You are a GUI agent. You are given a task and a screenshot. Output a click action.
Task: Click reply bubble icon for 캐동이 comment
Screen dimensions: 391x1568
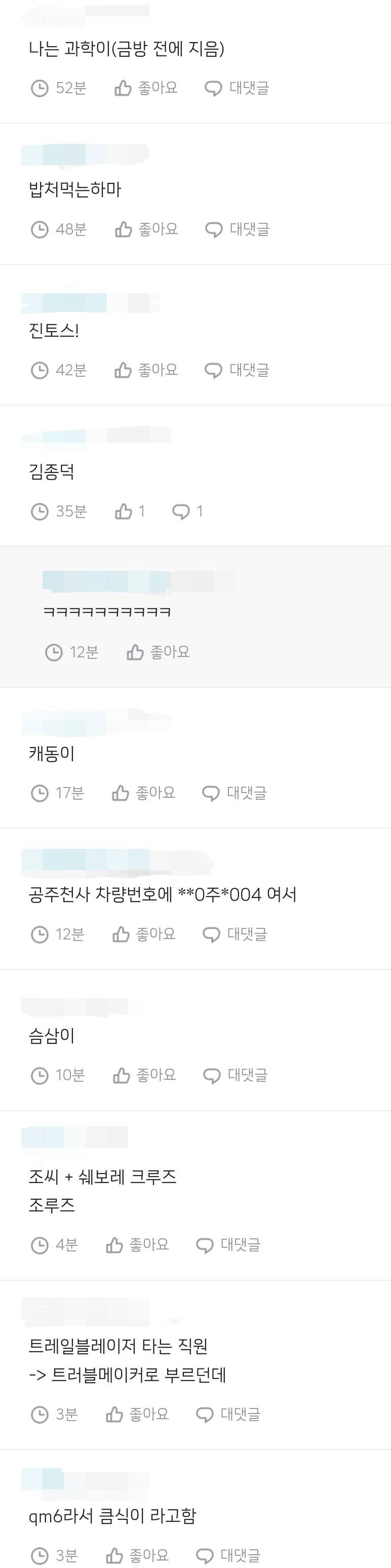pyautogui.click(x=211, y=793)
